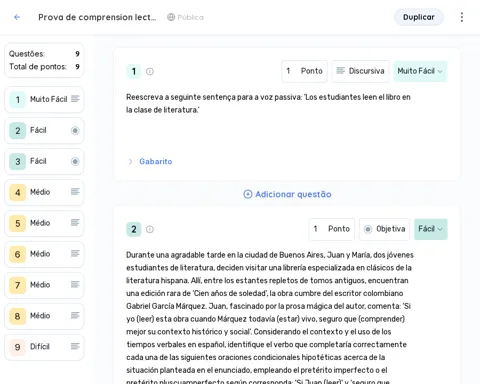480x384 pixels.
Task: Expand the Gabarito section of question 1
Action: [x=156, y=161]
